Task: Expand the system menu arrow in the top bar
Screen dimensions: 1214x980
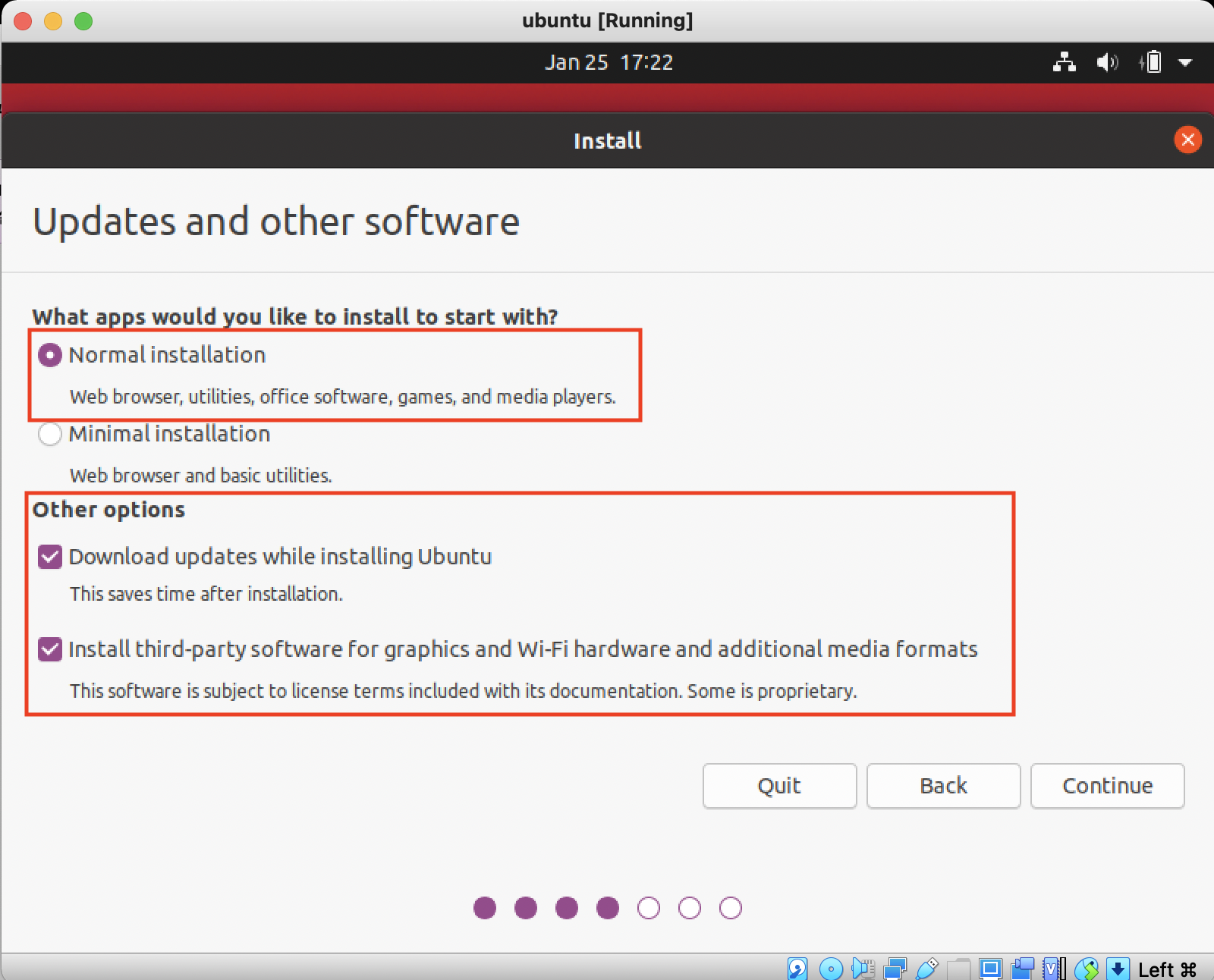Action: [1185, 62]
